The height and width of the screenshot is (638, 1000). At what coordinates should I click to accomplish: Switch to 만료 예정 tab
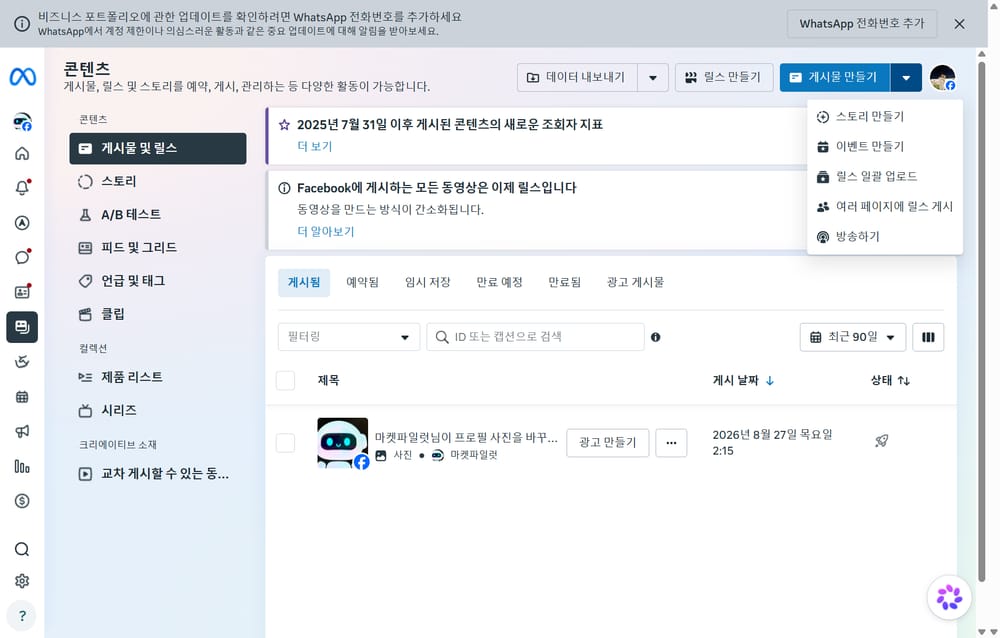499,283
